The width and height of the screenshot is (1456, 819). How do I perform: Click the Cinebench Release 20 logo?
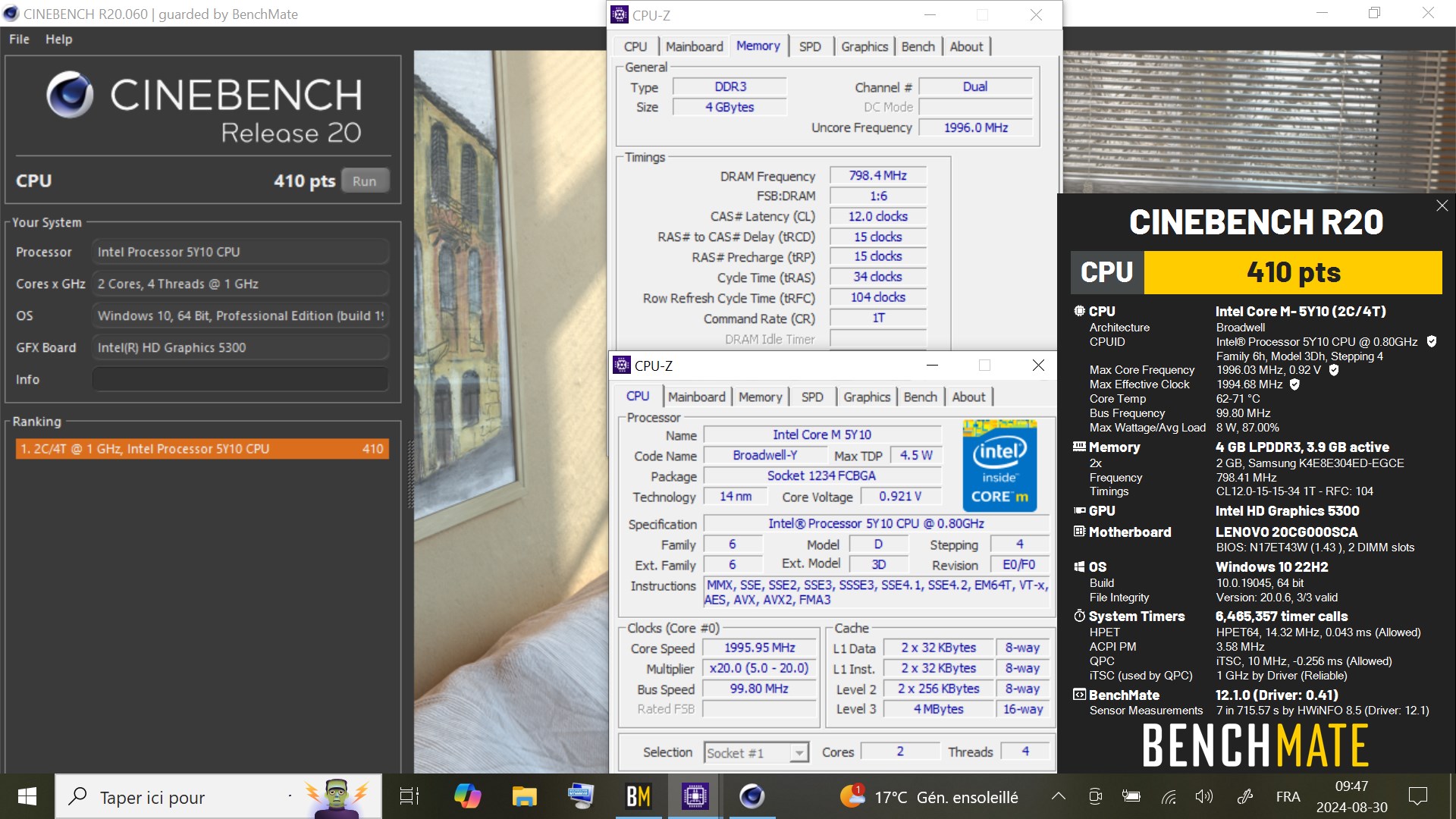click(204, 108)
